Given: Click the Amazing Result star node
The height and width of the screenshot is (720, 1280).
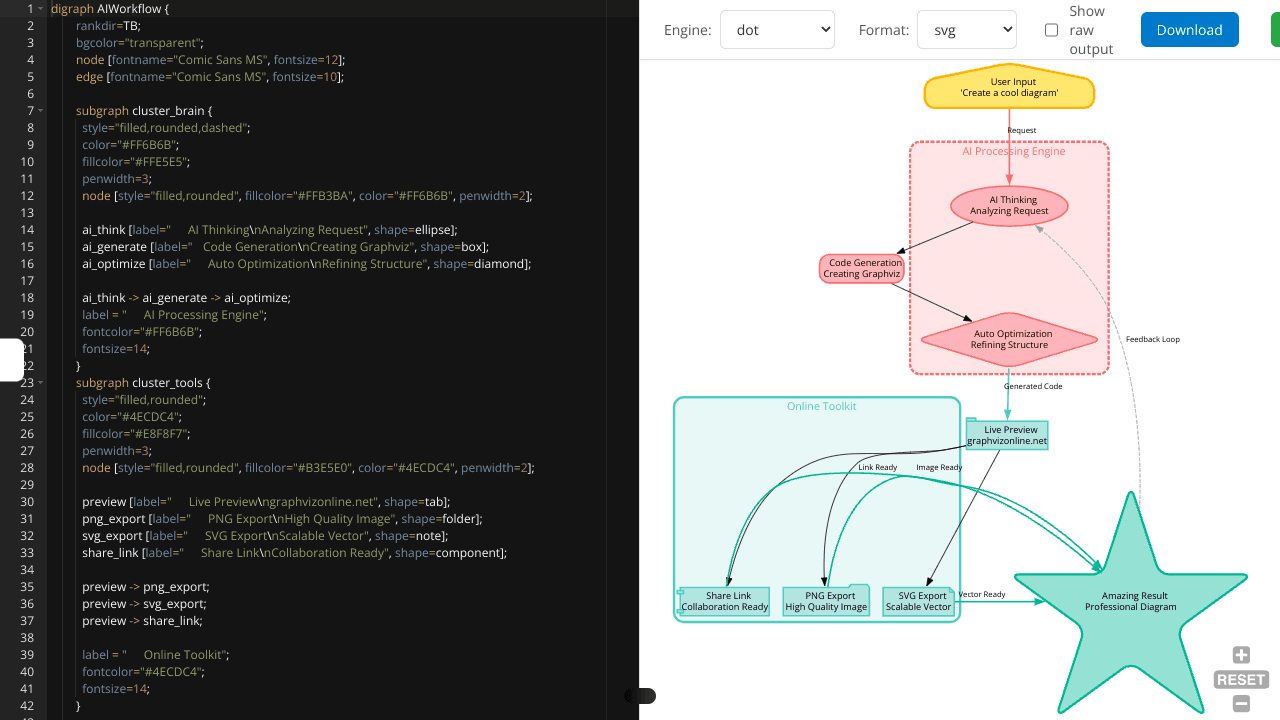Looking at the screenshot, I should [x=1131, y=601].
